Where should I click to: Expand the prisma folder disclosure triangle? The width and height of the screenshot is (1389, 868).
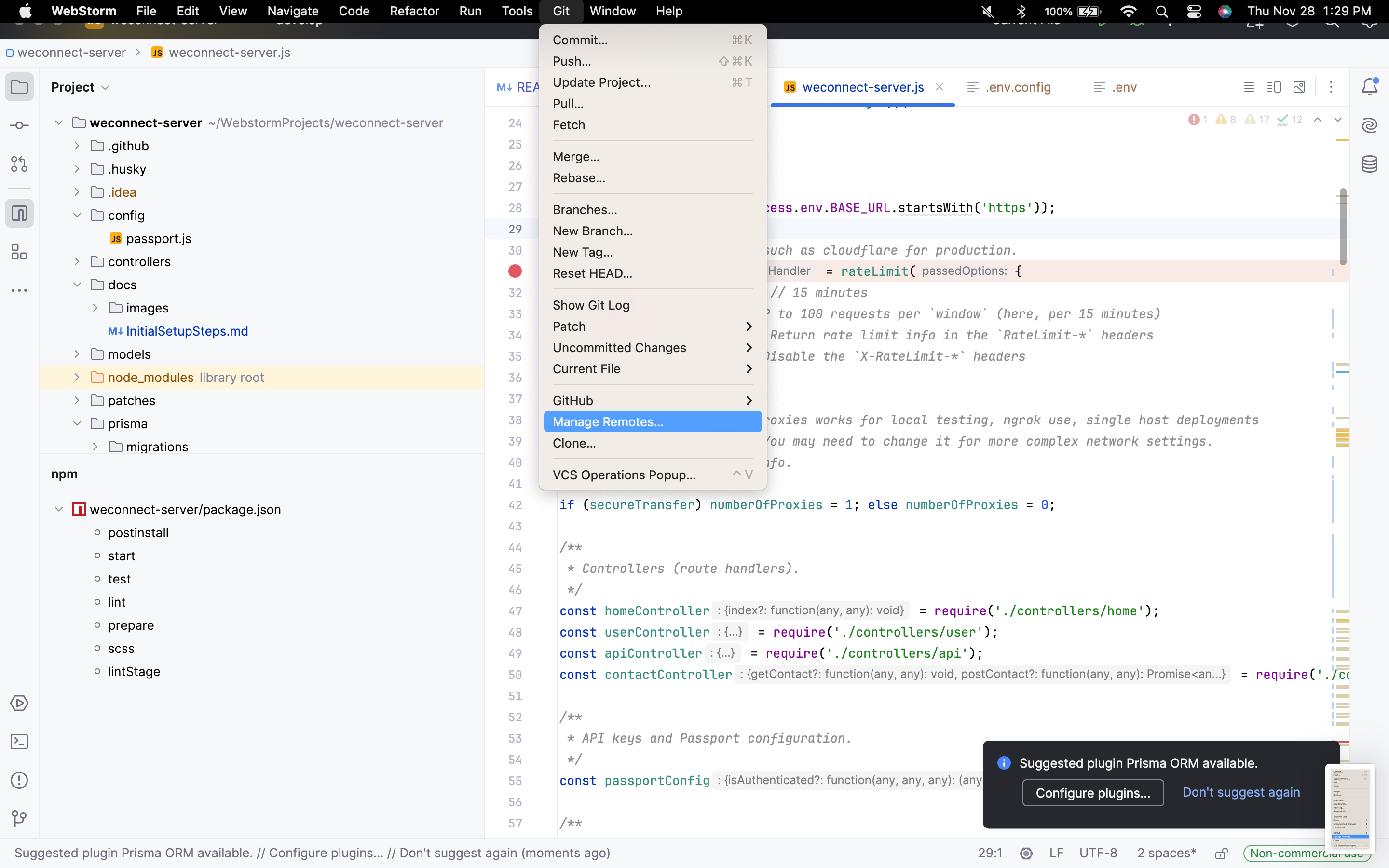coord(77,423)
